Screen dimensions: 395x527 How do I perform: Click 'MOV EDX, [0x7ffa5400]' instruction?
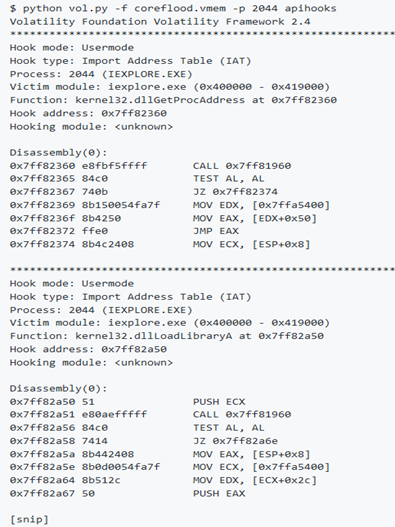[262, 205]
